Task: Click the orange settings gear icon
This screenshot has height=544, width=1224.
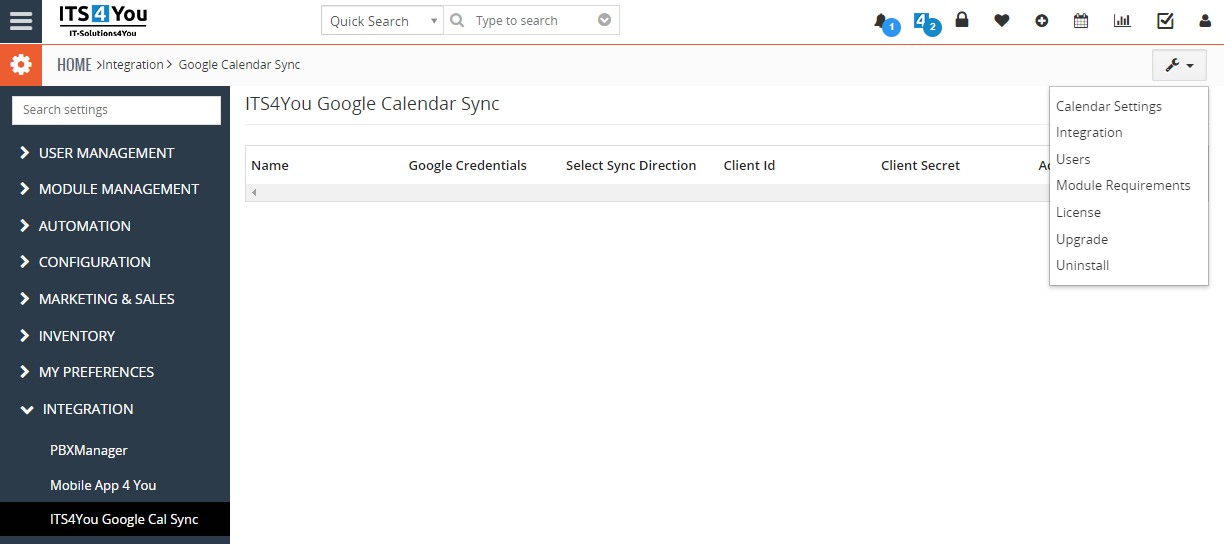Action: (21, 65)
